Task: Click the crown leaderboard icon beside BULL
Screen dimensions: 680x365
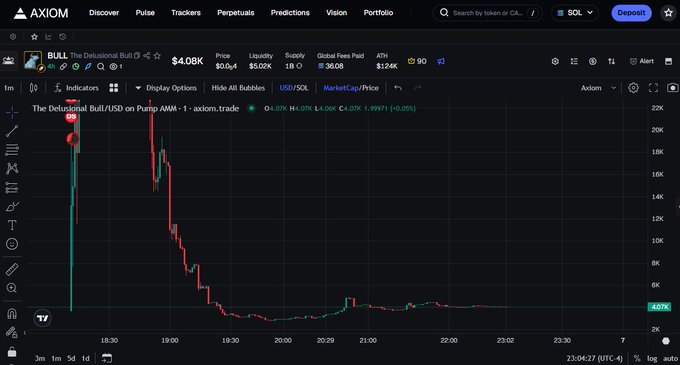Action: tap(8, 61)
